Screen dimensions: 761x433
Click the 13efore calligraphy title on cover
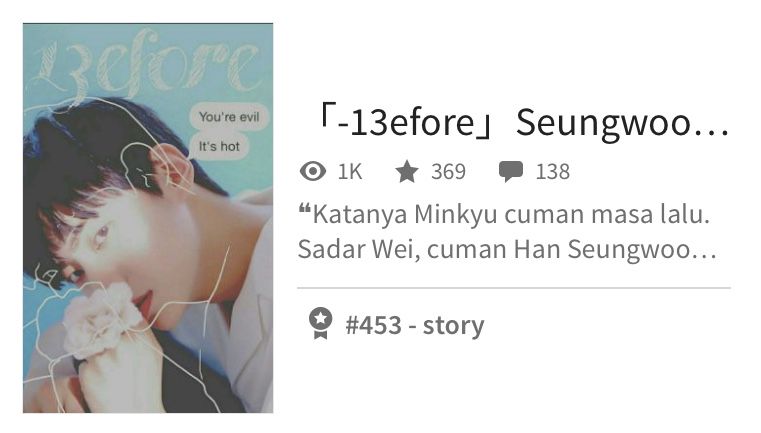pyautogui.click(x=146, y=63)
